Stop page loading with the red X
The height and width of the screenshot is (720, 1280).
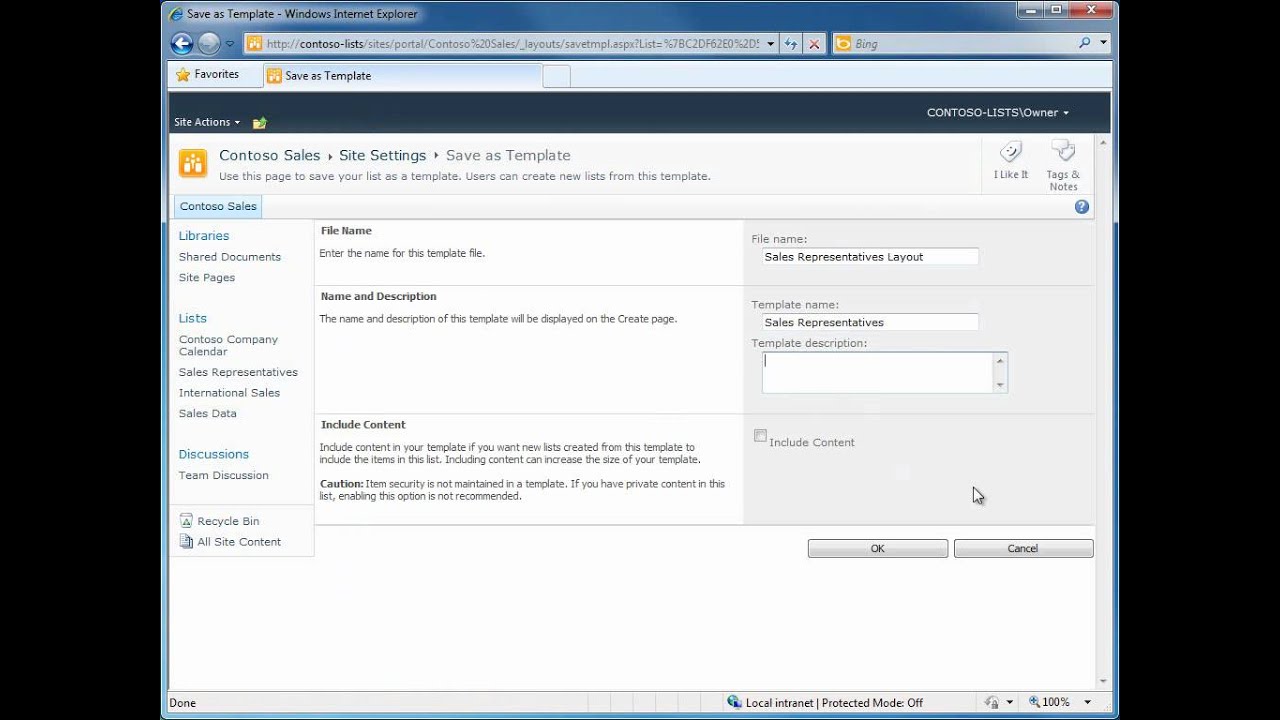tap(814, 44)
